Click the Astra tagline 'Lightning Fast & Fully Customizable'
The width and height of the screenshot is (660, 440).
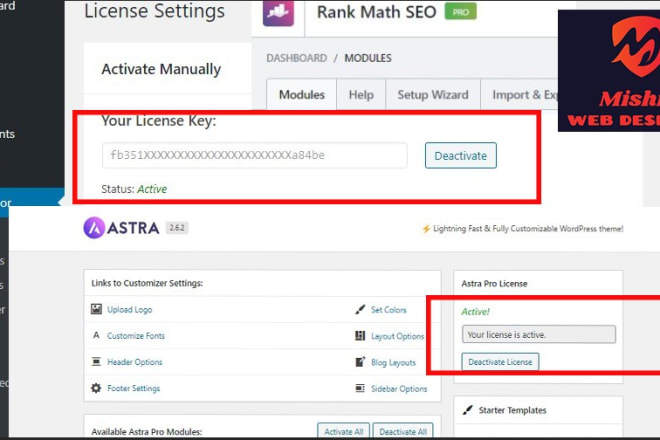point(528,229)
